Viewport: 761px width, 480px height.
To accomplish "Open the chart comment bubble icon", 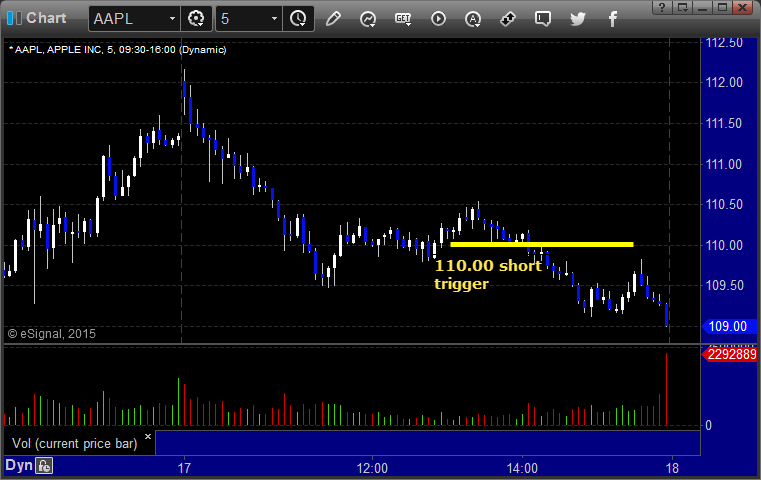I will (543, 19).
